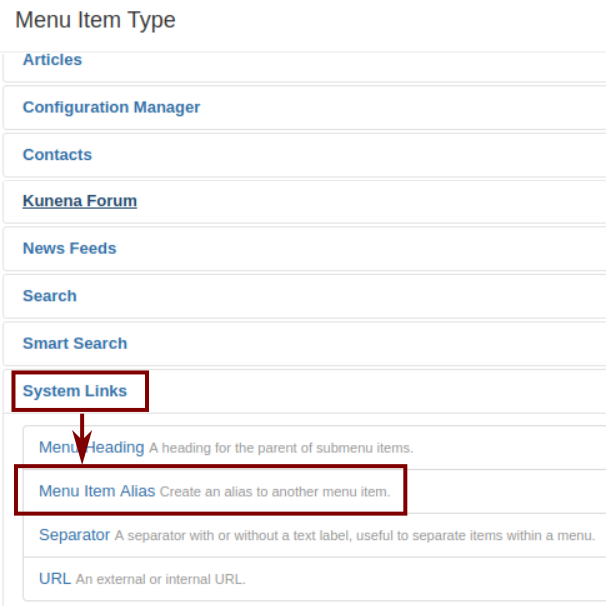Expand the Smart Search section
Screen dimensions: 606x607
[75, 343]
